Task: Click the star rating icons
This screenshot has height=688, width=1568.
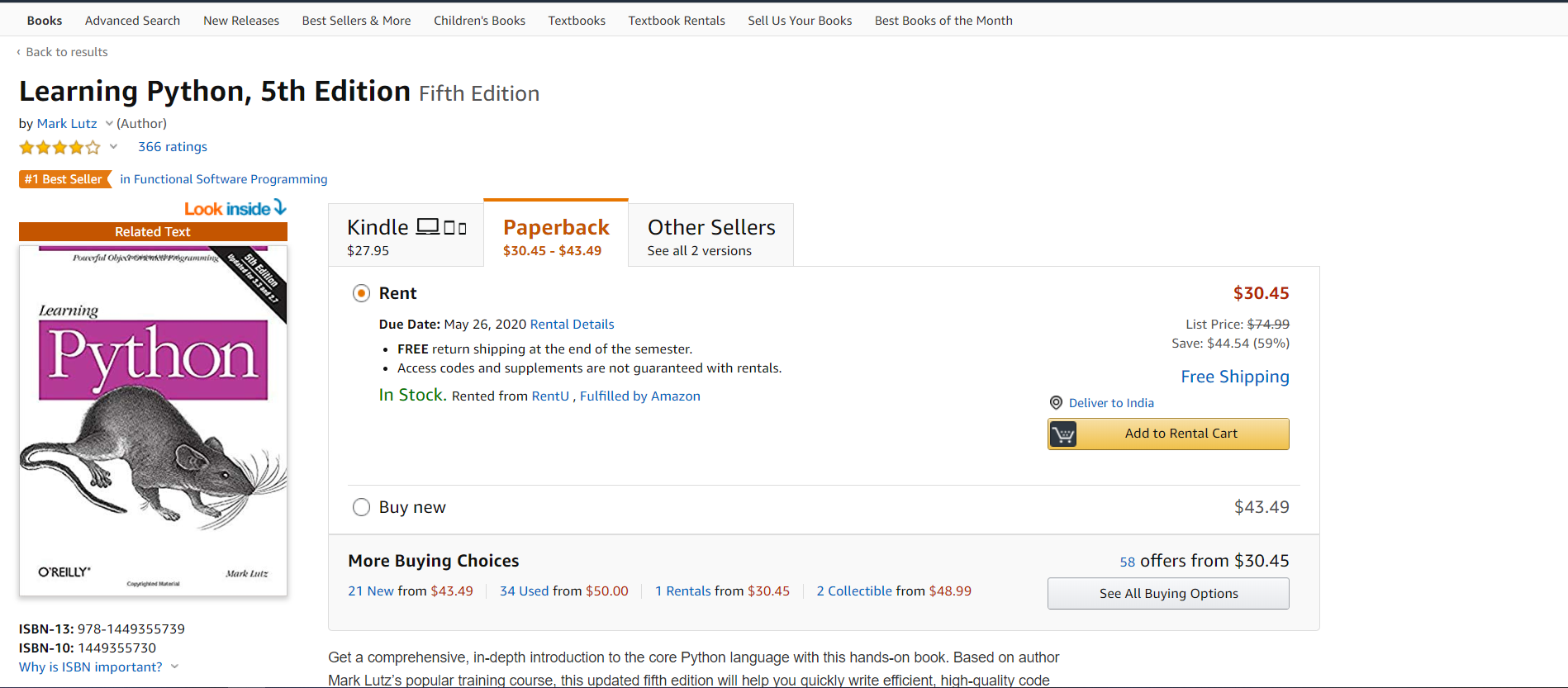Action: [59, 148]
